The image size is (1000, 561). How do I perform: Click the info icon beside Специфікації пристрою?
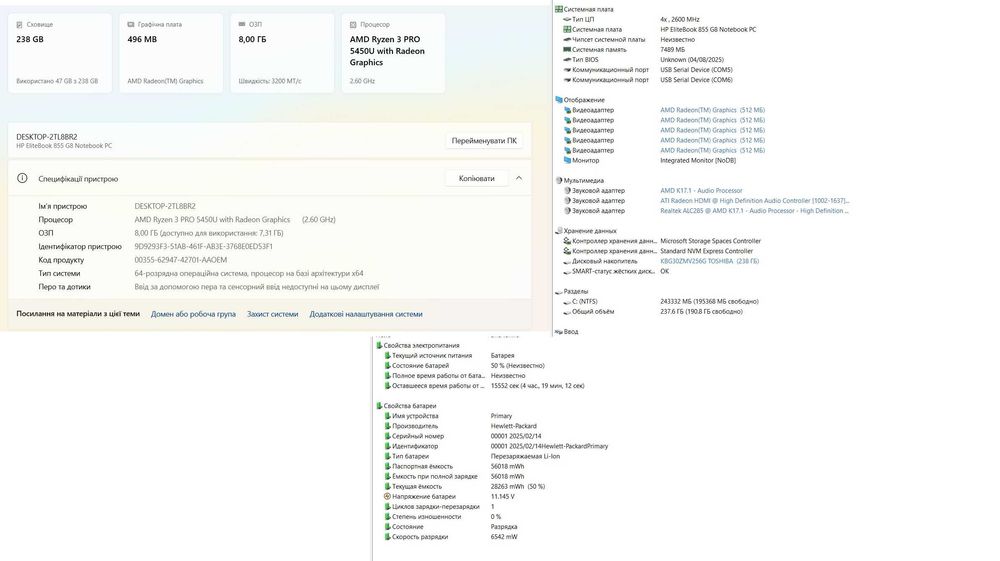coord(22,178)
